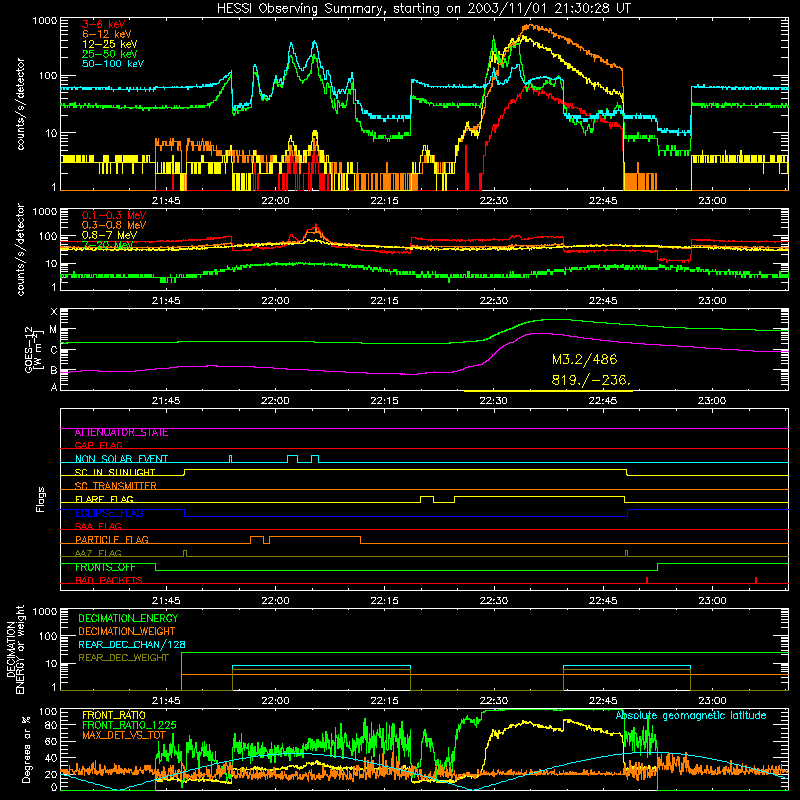Screen dimensions: 800x800
Task: Click the Absolute geomagnetic latitude label
Action: [691, 715]
